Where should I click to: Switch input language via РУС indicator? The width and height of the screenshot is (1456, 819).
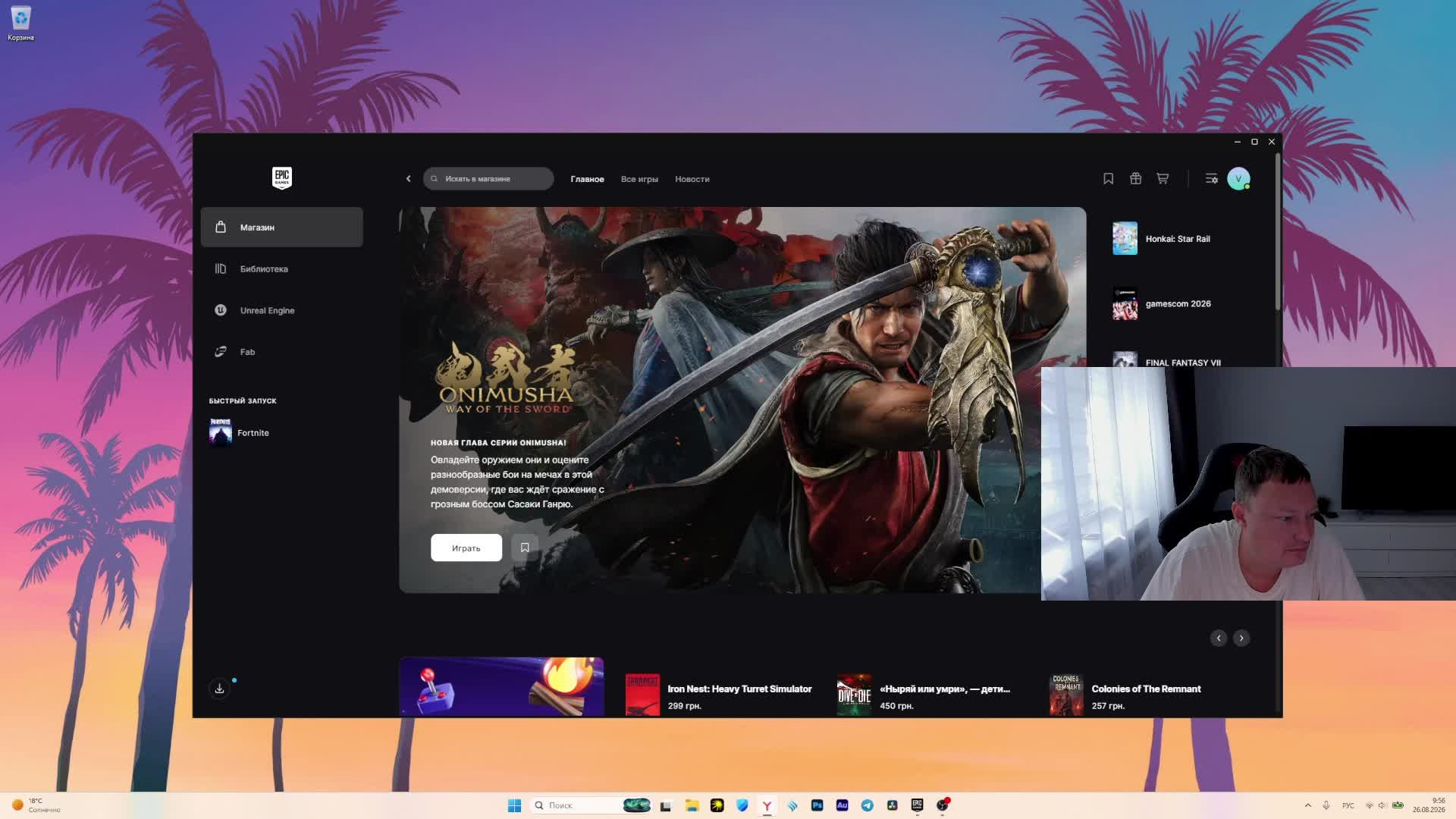[1348, 805]
